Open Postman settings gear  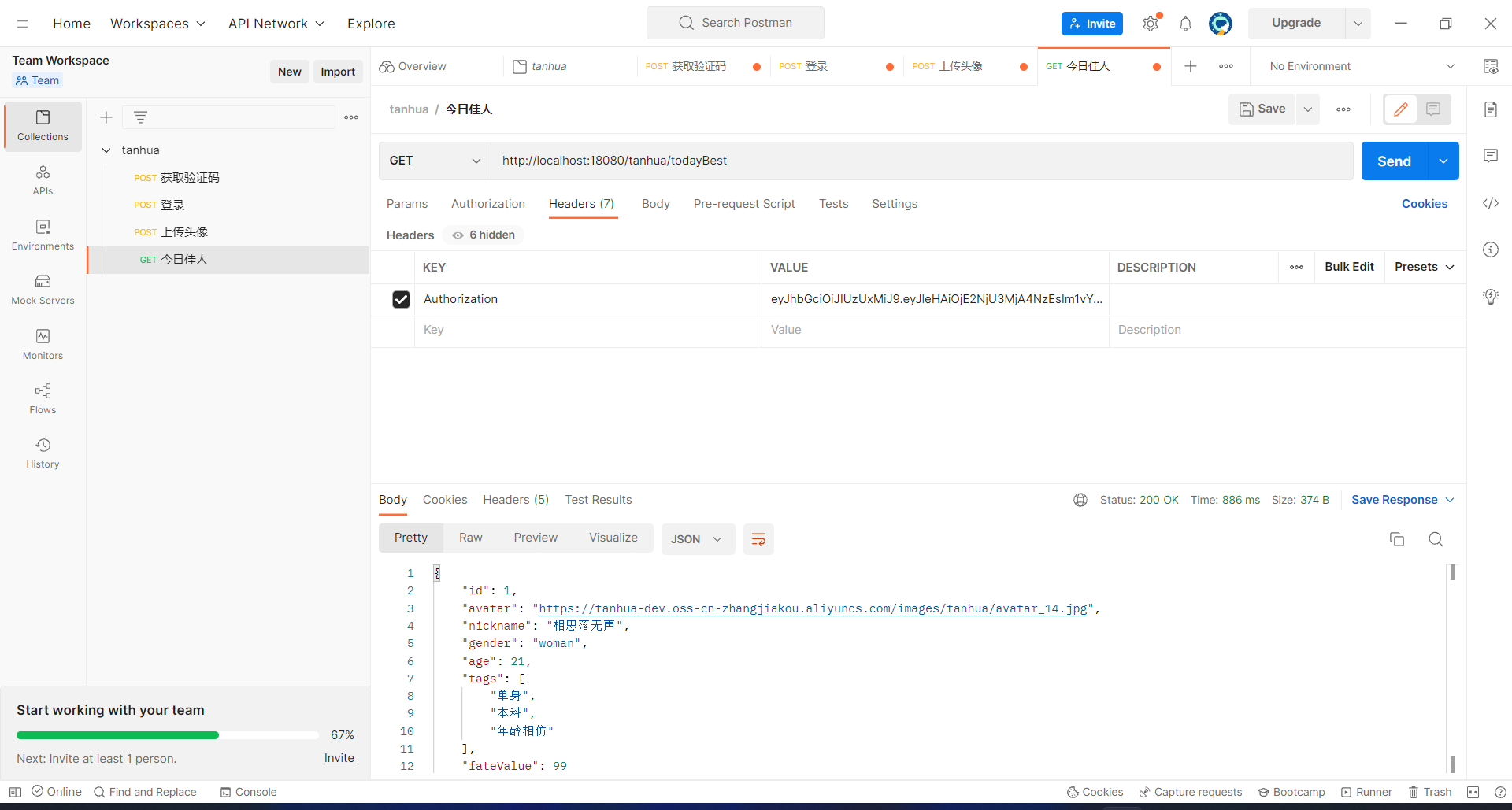click(x=1151, y=24)
